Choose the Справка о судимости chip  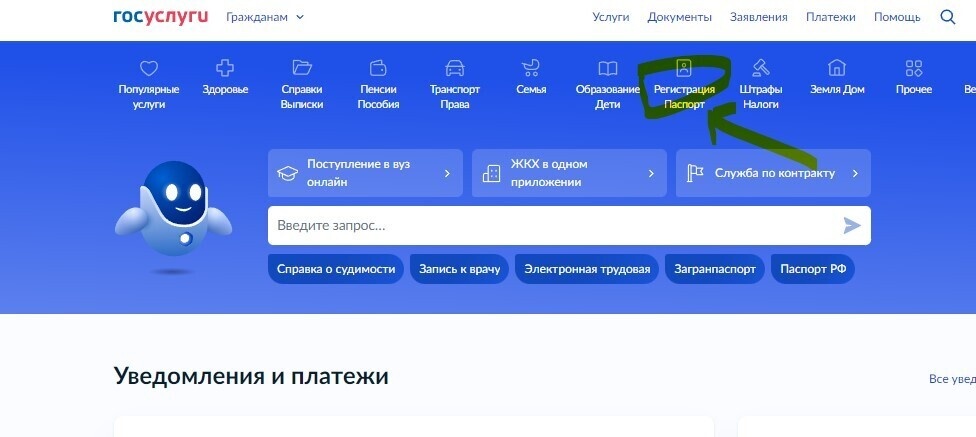click(336, 269)
